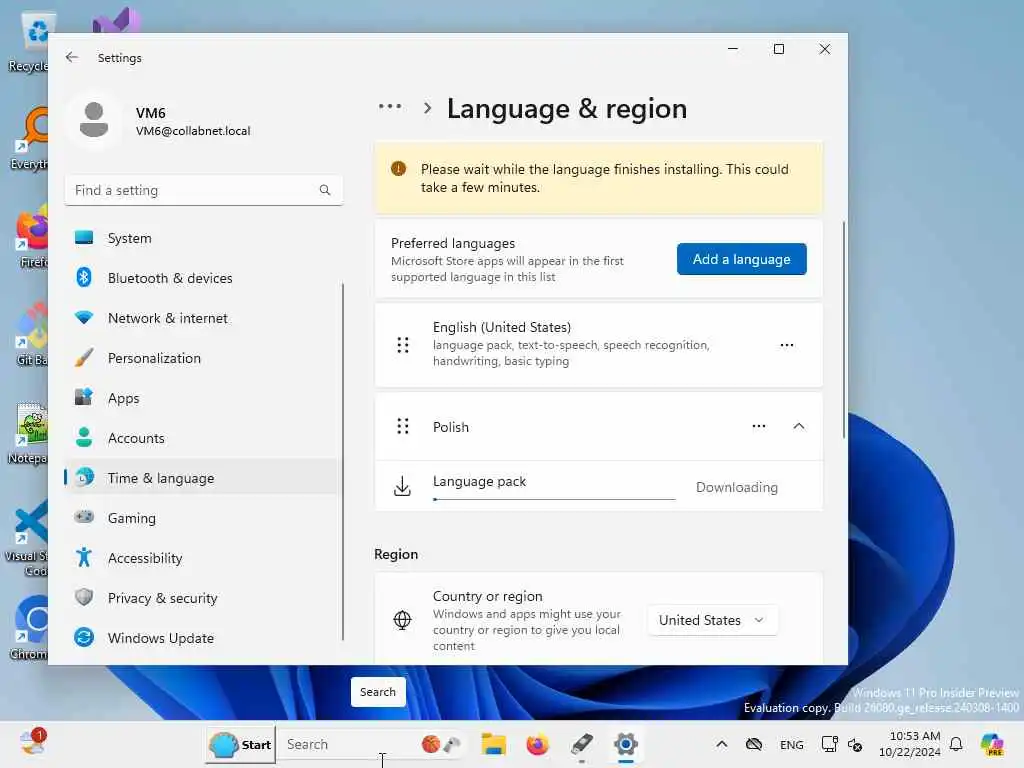Click the VM6 account avatar

pos(94,120)
